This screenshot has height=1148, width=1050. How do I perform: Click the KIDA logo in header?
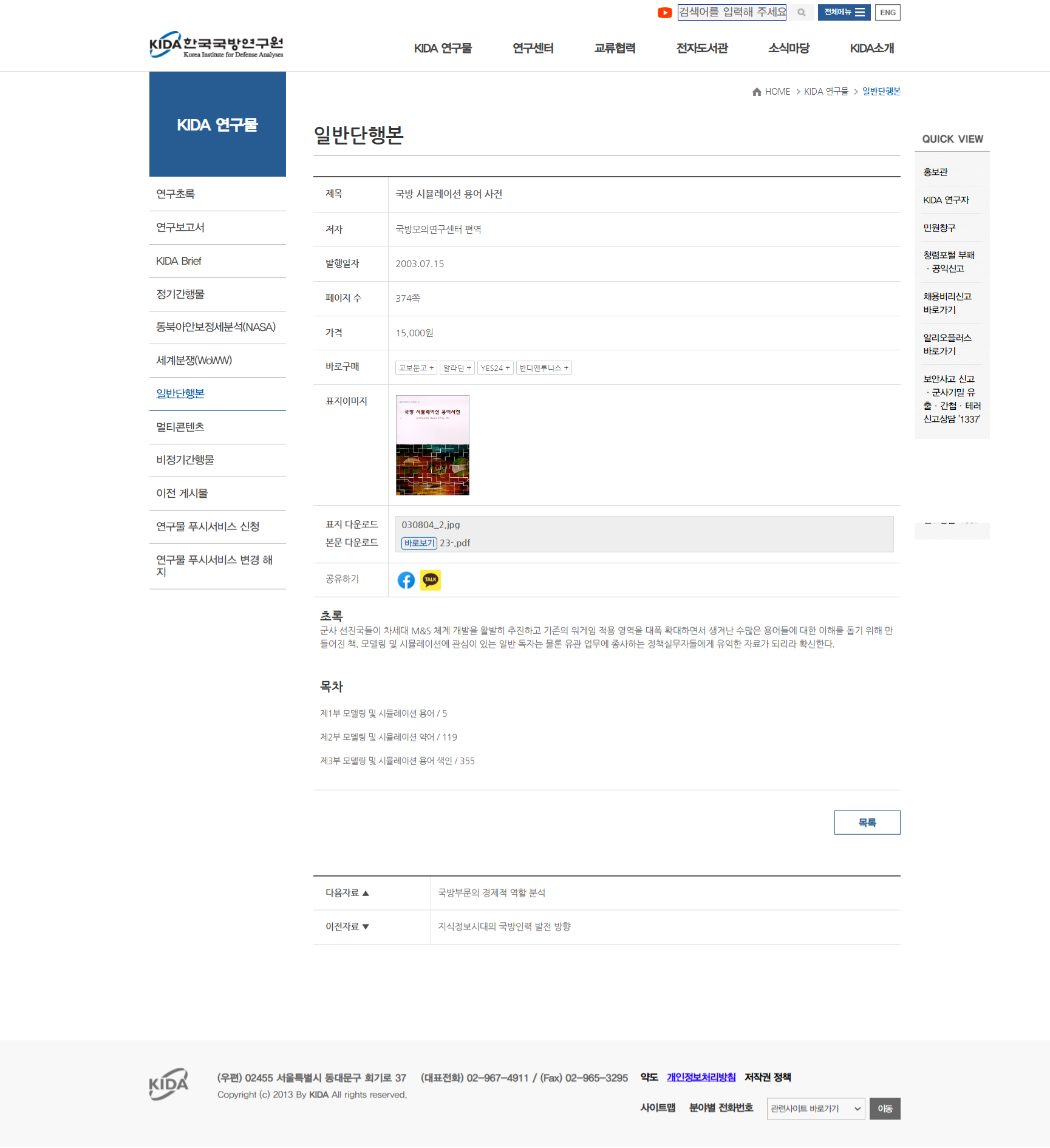coord(216,46)
